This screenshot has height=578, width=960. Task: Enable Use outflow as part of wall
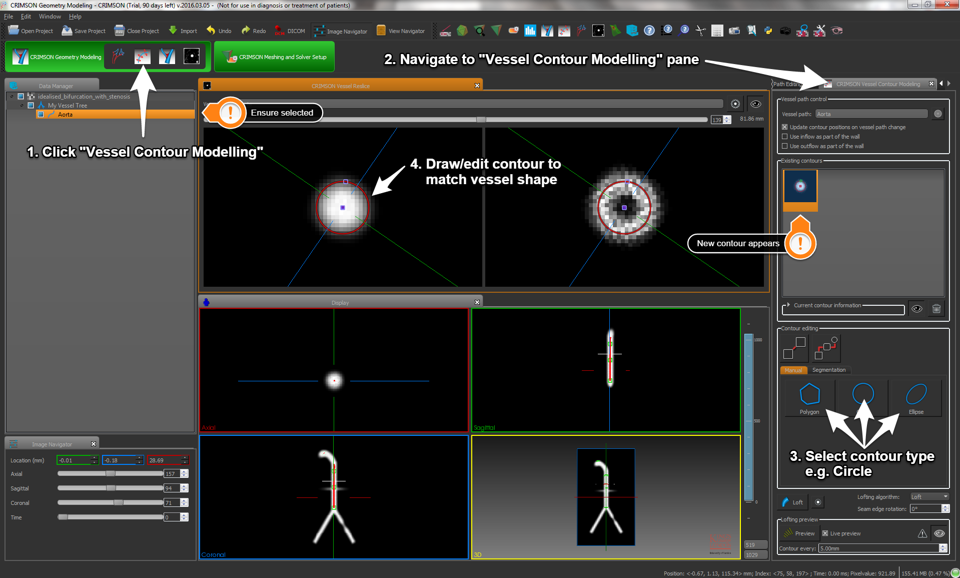pos(785,146)
